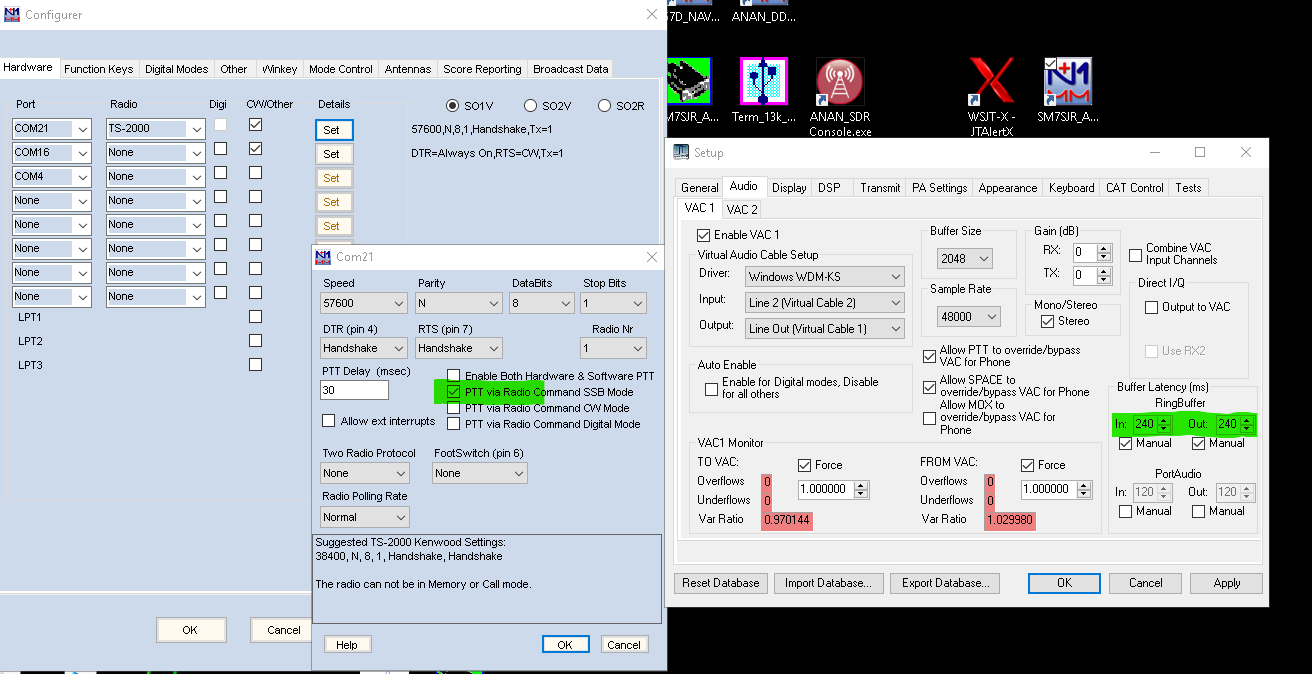The image size is (1312, 674).
Task: Click the Setup window title icon
Action: (x=682, y=152)
